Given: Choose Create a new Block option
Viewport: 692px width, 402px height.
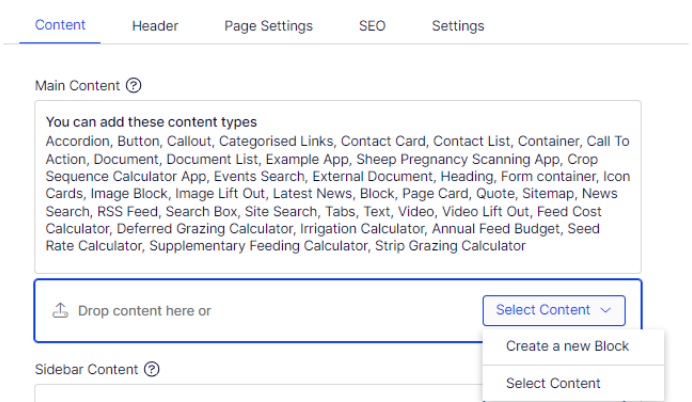Looking at the screenshot, I should click(x=568, y=346).
